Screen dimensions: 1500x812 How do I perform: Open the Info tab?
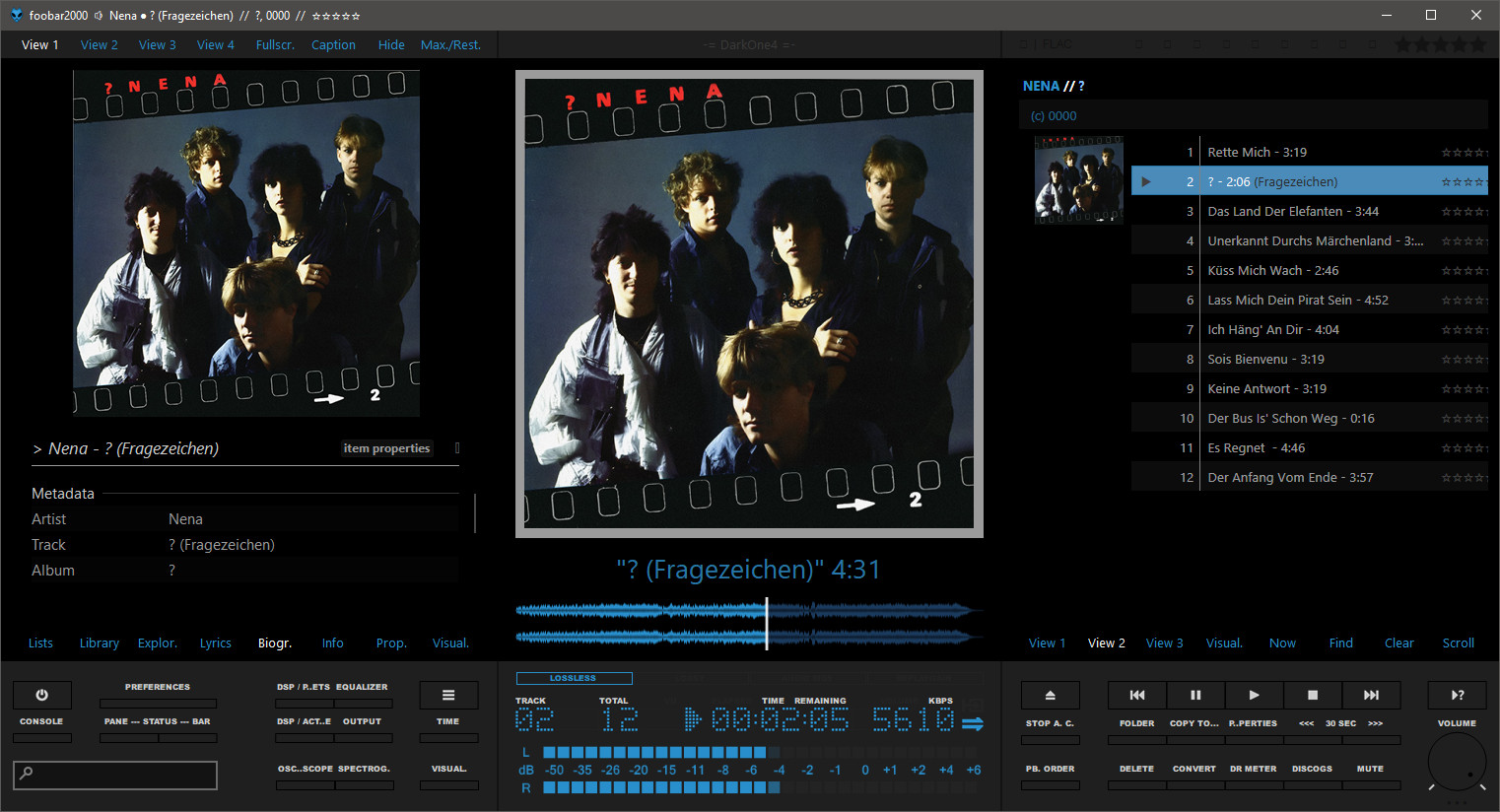pyautogui.click(x=333, y=643)
